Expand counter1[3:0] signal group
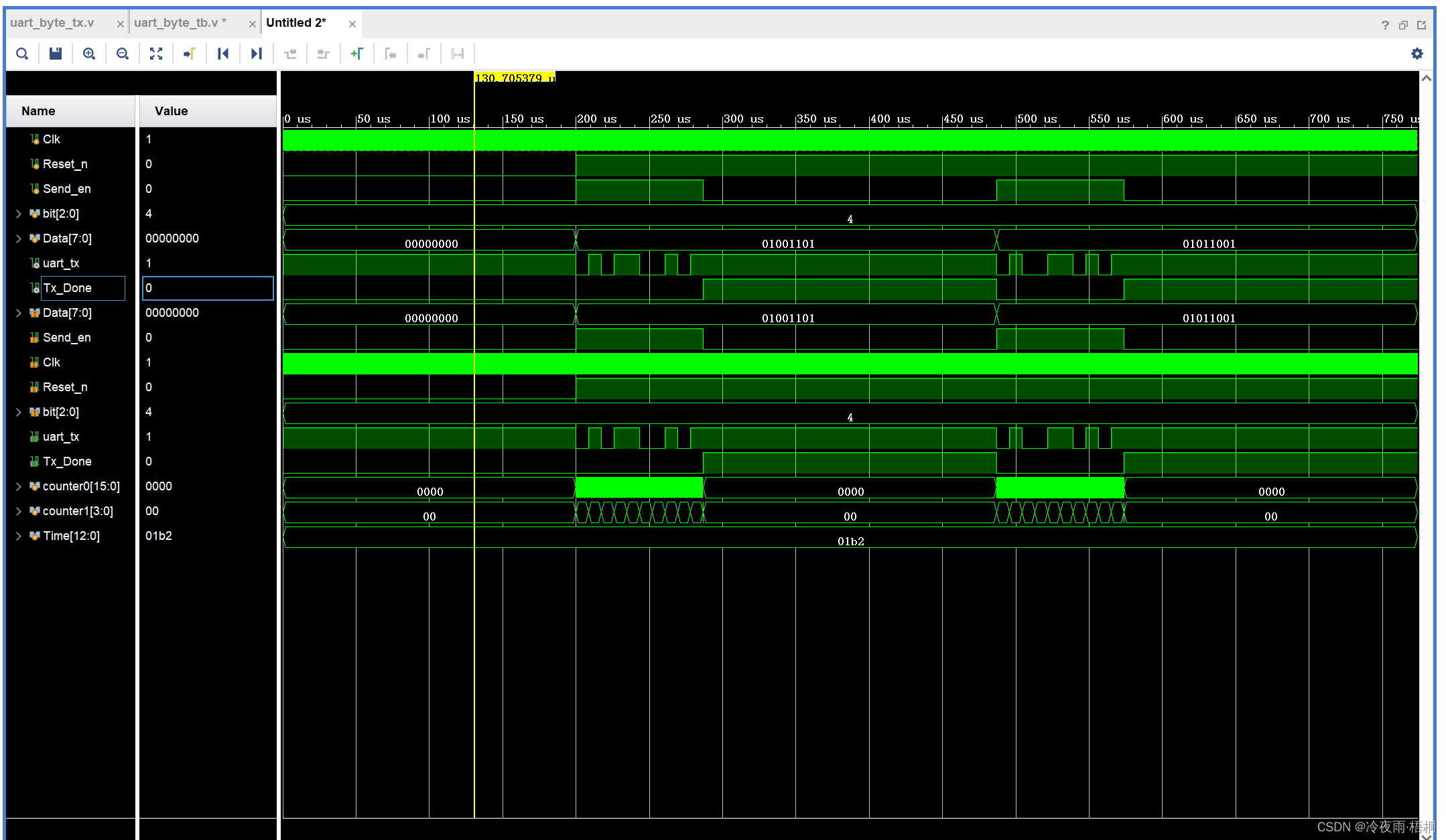The width and height of the screenshot is (1446, 840). click(x=19, y=511)
